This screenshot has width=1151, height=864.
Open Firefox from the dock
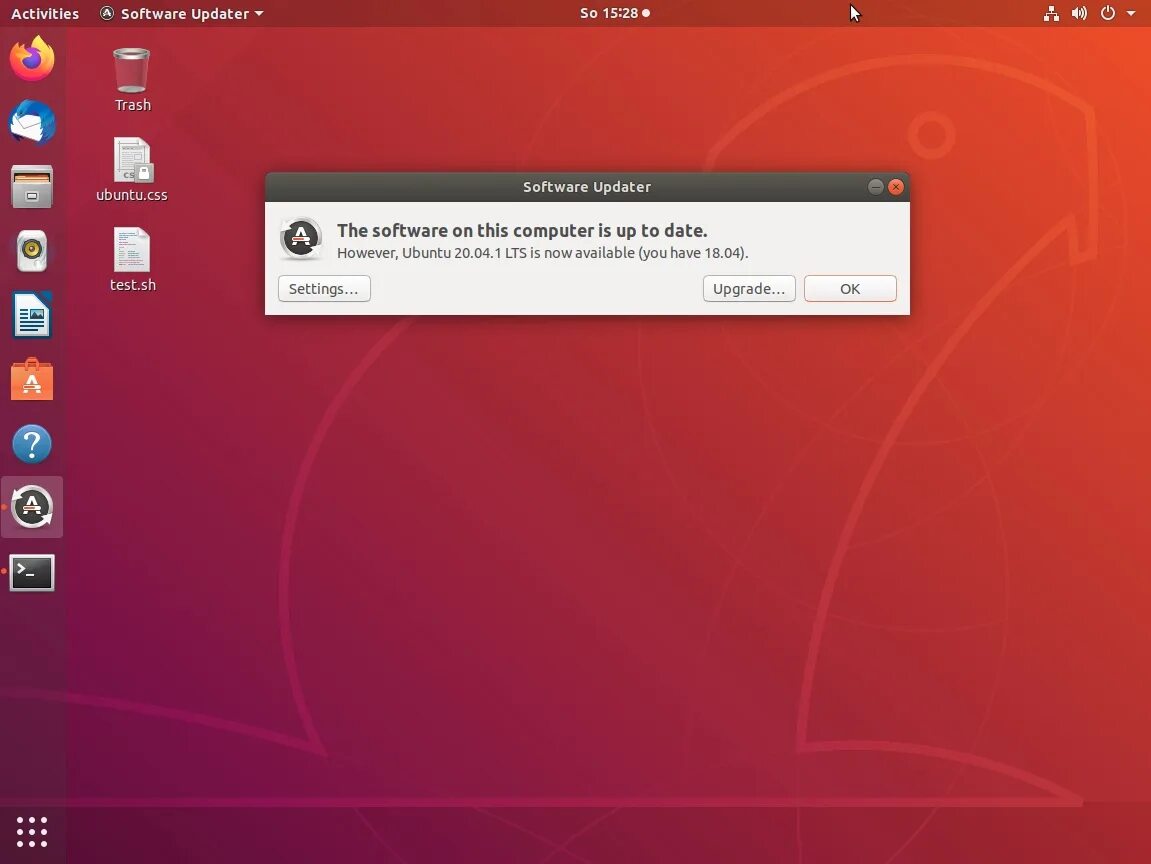(x=32, y=58)
